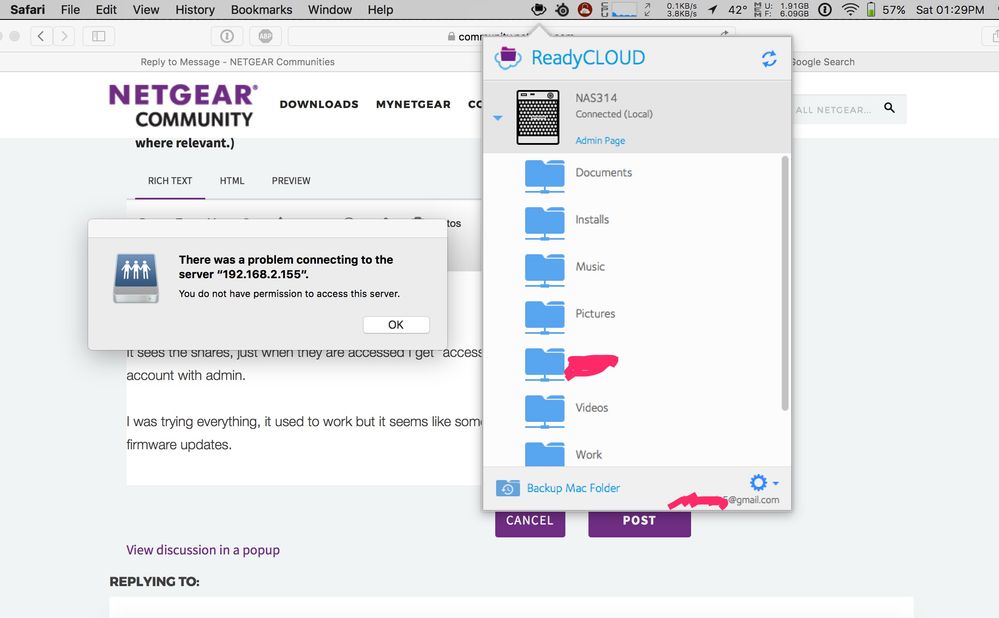Click the network shared server icon in dialog
The width and height of the screenshot is (999, 618).
point(136,278)
